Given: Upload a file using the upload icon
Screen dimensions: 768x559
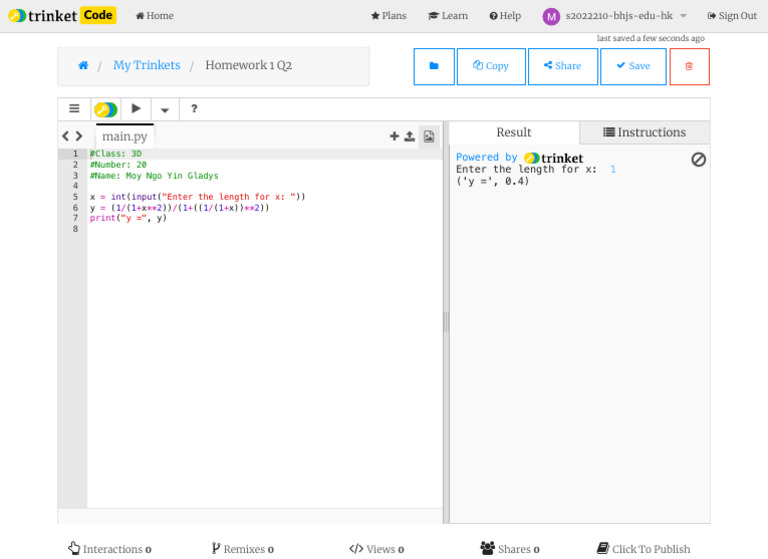Looking at the screenshot, I should [x=410, y=136].
